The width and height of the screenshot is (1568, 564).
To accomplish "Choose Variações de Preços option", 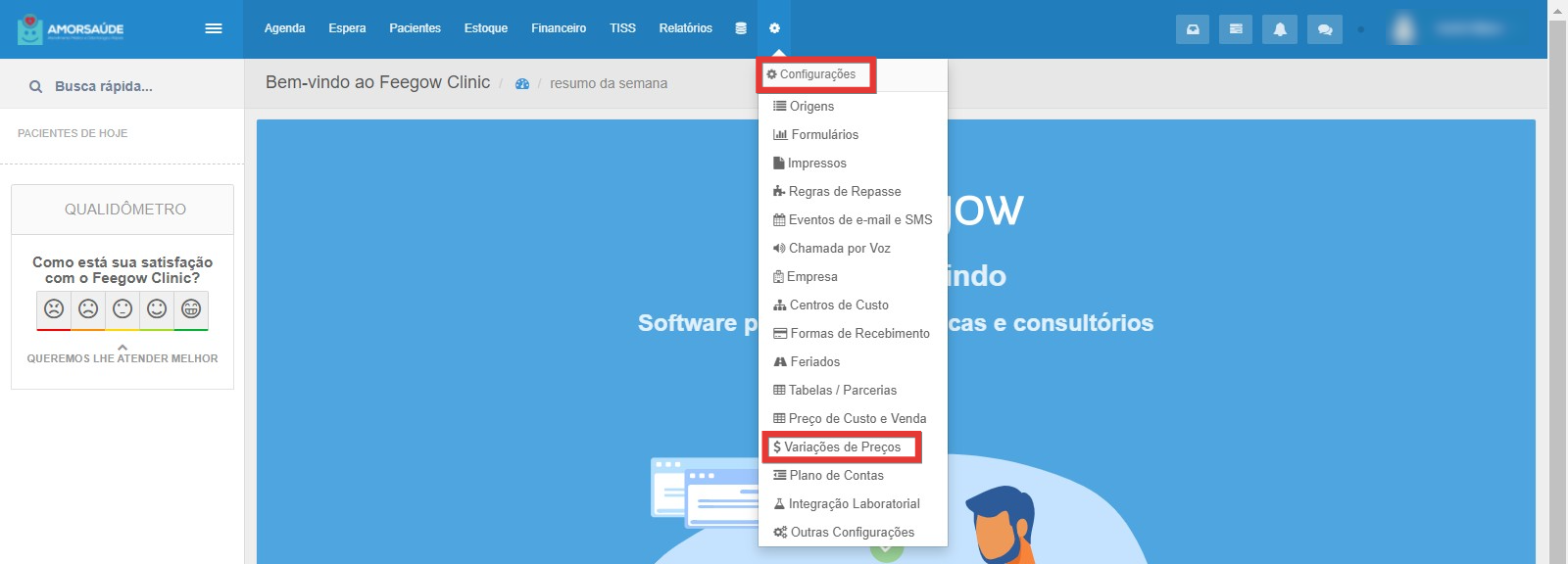I will pos(853,446).
